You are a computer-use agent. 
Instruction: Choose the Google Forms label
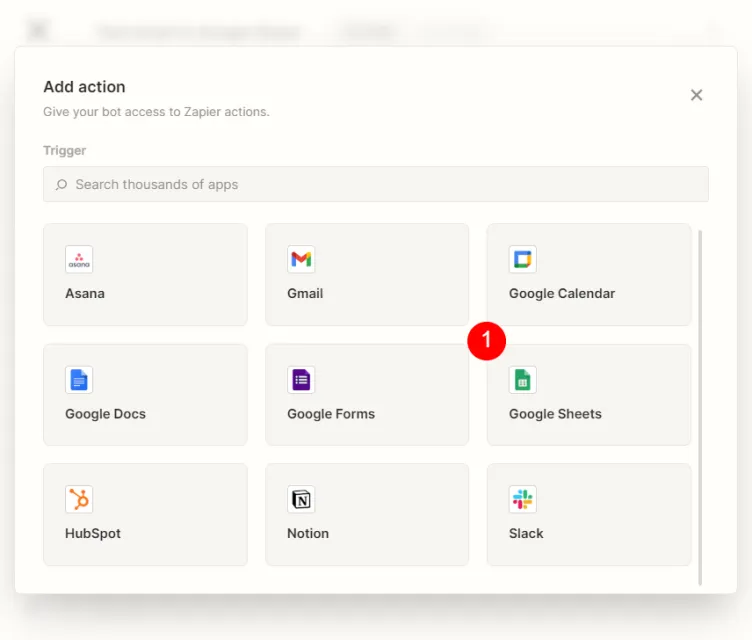[x=331, y=414]
